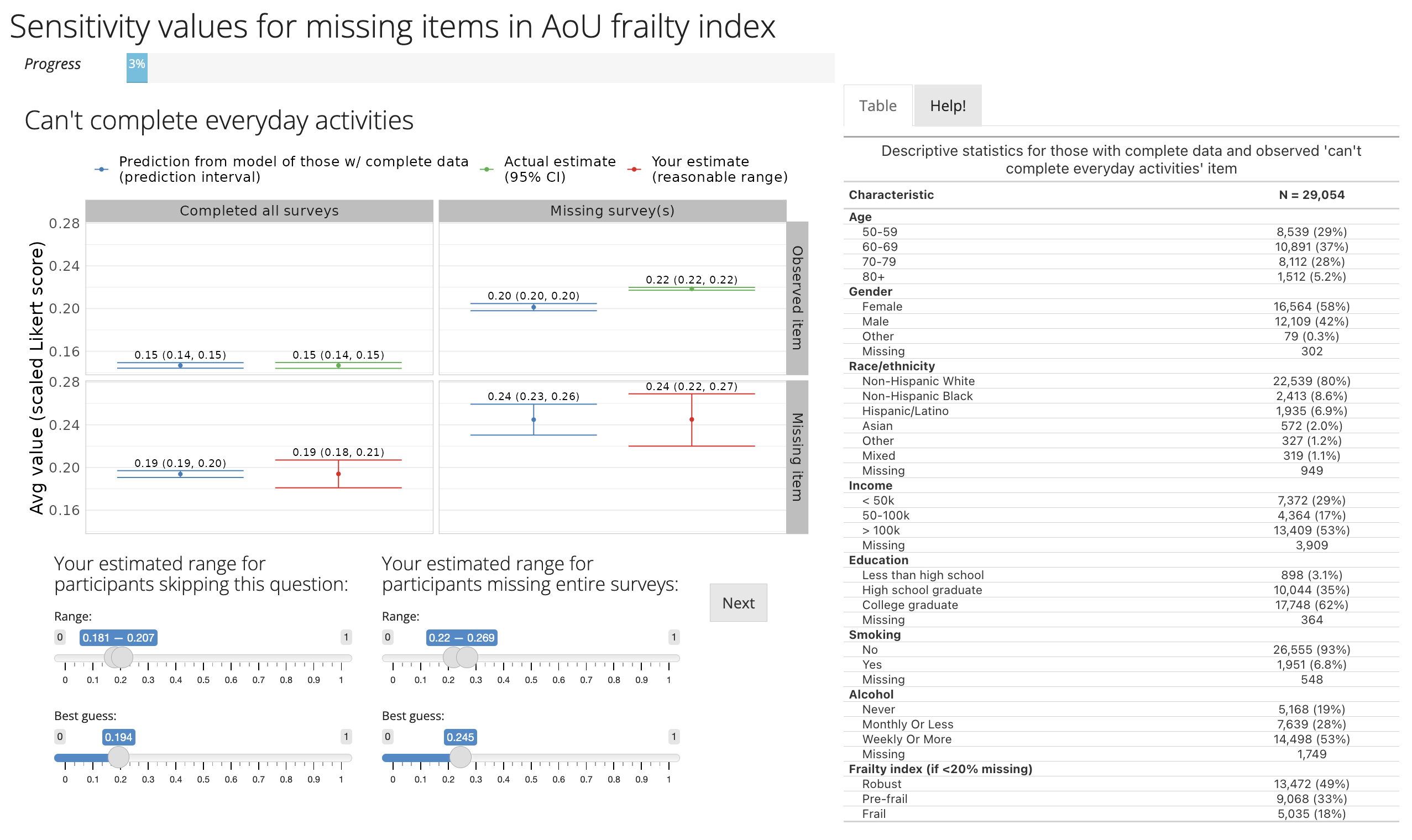1412x840 pixels.
Task: Select the 0.194 Best guess slider handle
Action: point(118,757)
